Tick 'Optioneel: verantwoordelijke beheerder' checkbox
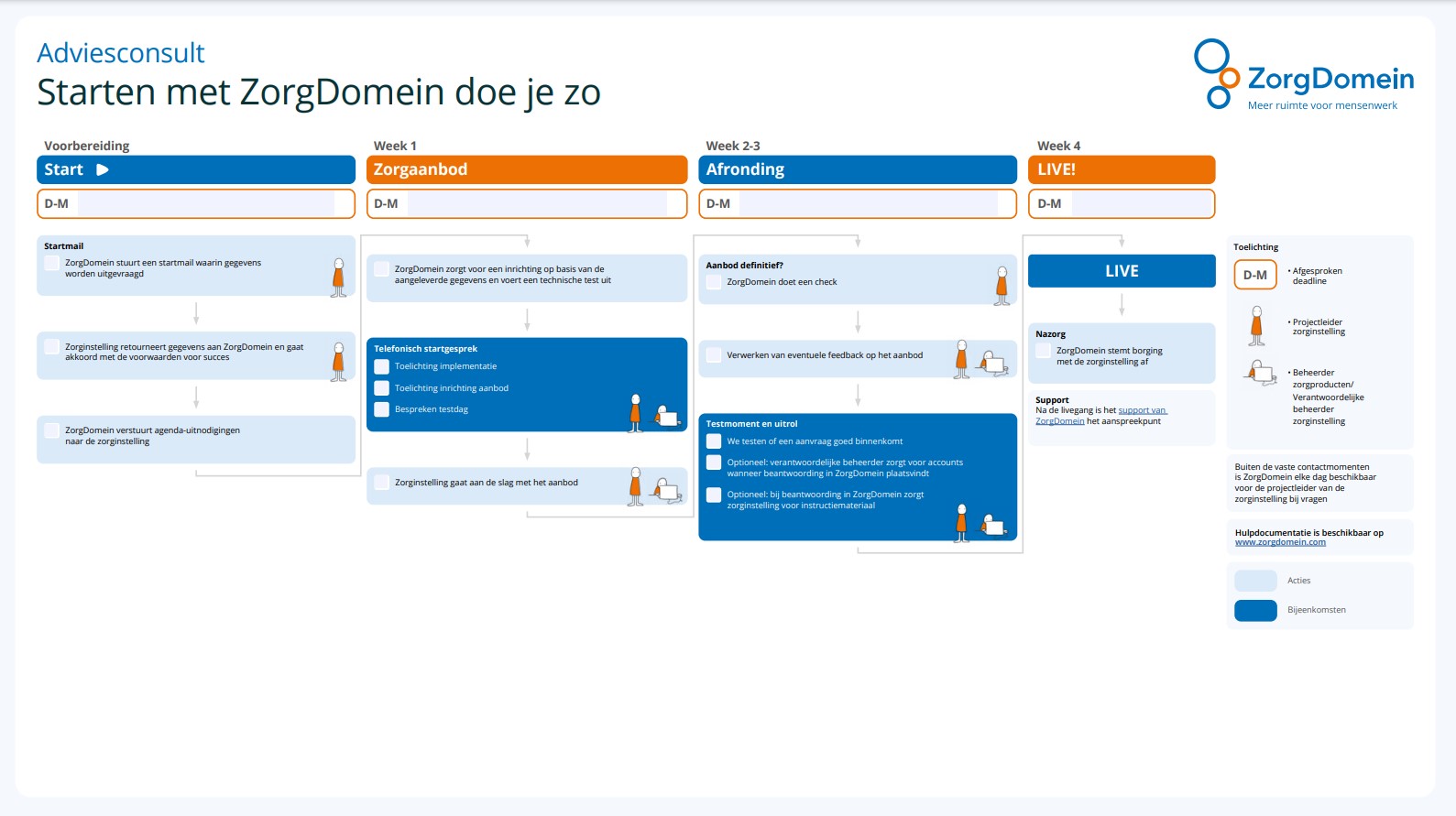 (714, 462)
